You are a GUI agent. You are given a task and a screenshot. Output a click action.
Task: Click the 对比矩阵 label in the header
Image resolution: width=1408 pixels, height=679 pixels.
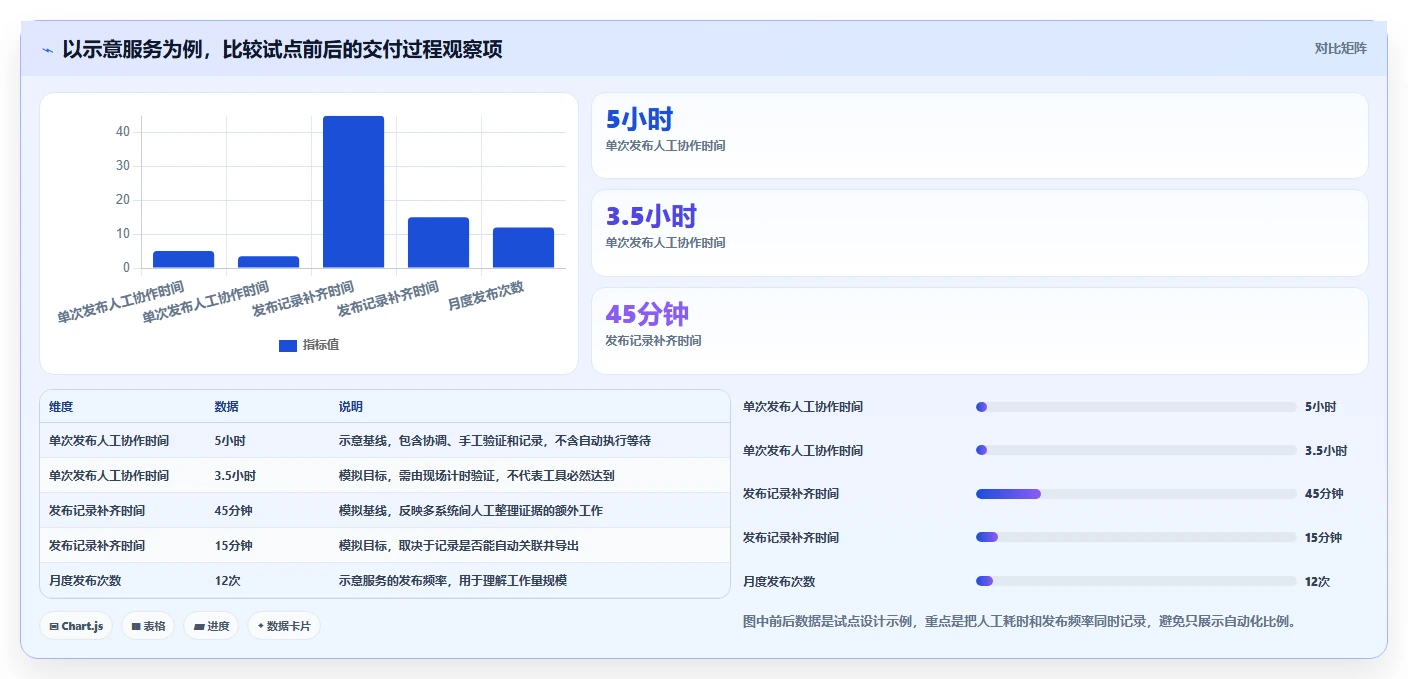(1340, 48)
